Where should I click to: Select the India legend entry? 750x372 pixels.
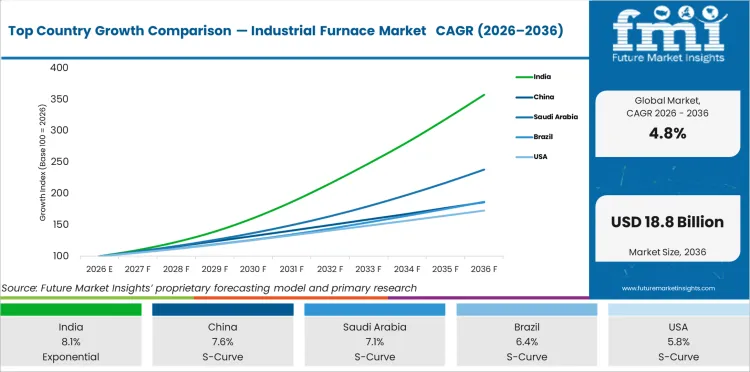534,77
